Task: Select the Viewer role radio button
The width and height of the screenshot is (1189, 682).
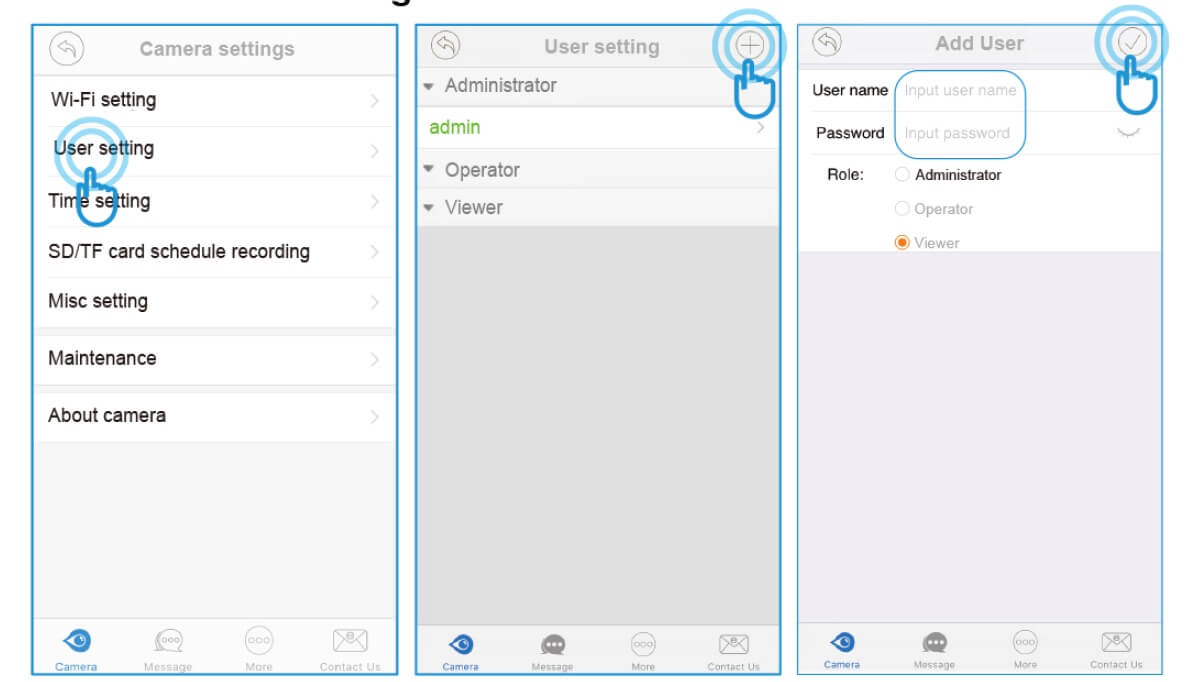Action: pyautogui.click(x=902, y=243)
